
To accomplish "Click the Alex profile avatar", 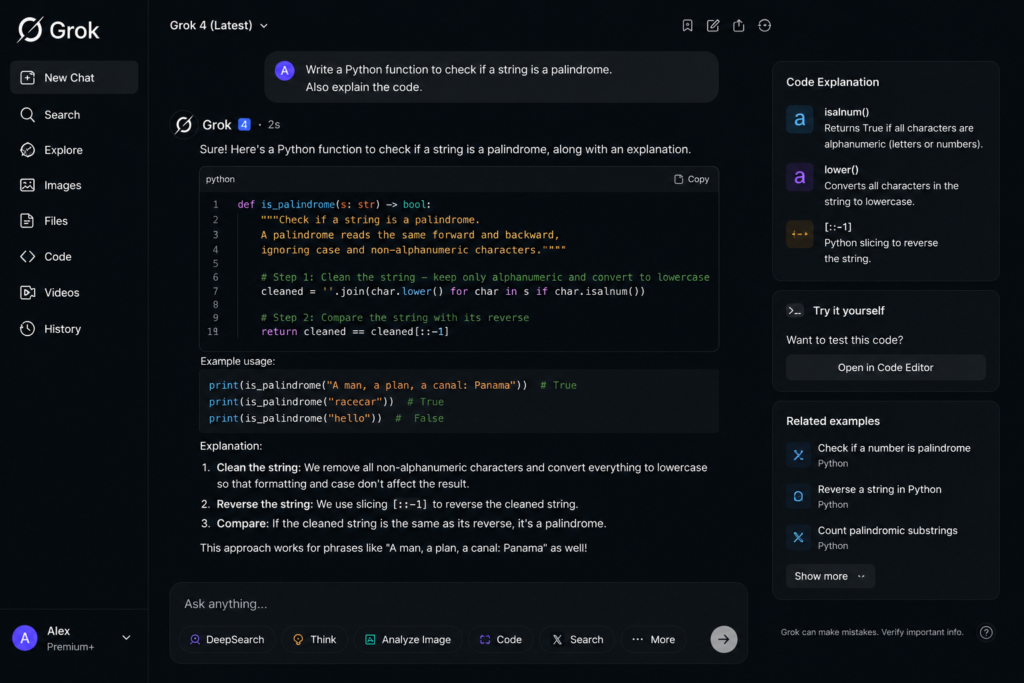I will 25,638.
